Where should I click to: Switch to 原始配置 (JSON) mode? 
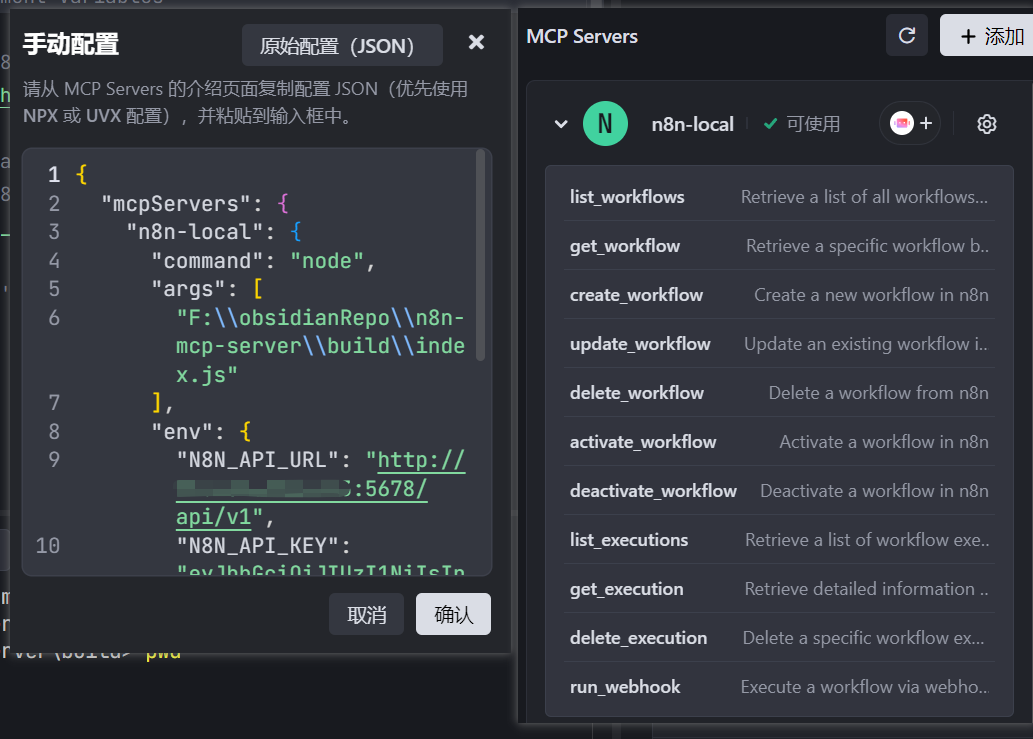342,45
